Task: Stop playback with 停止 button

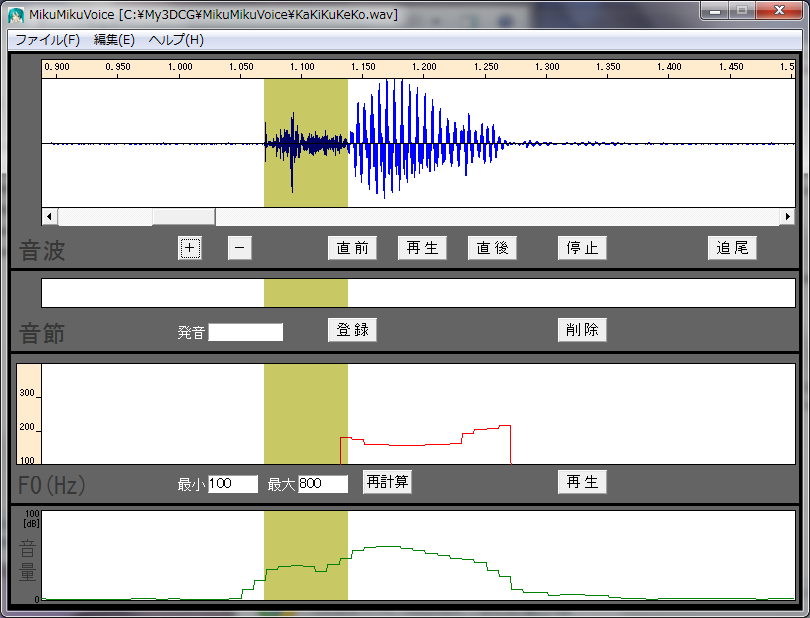Action: [x=582, y=248]
